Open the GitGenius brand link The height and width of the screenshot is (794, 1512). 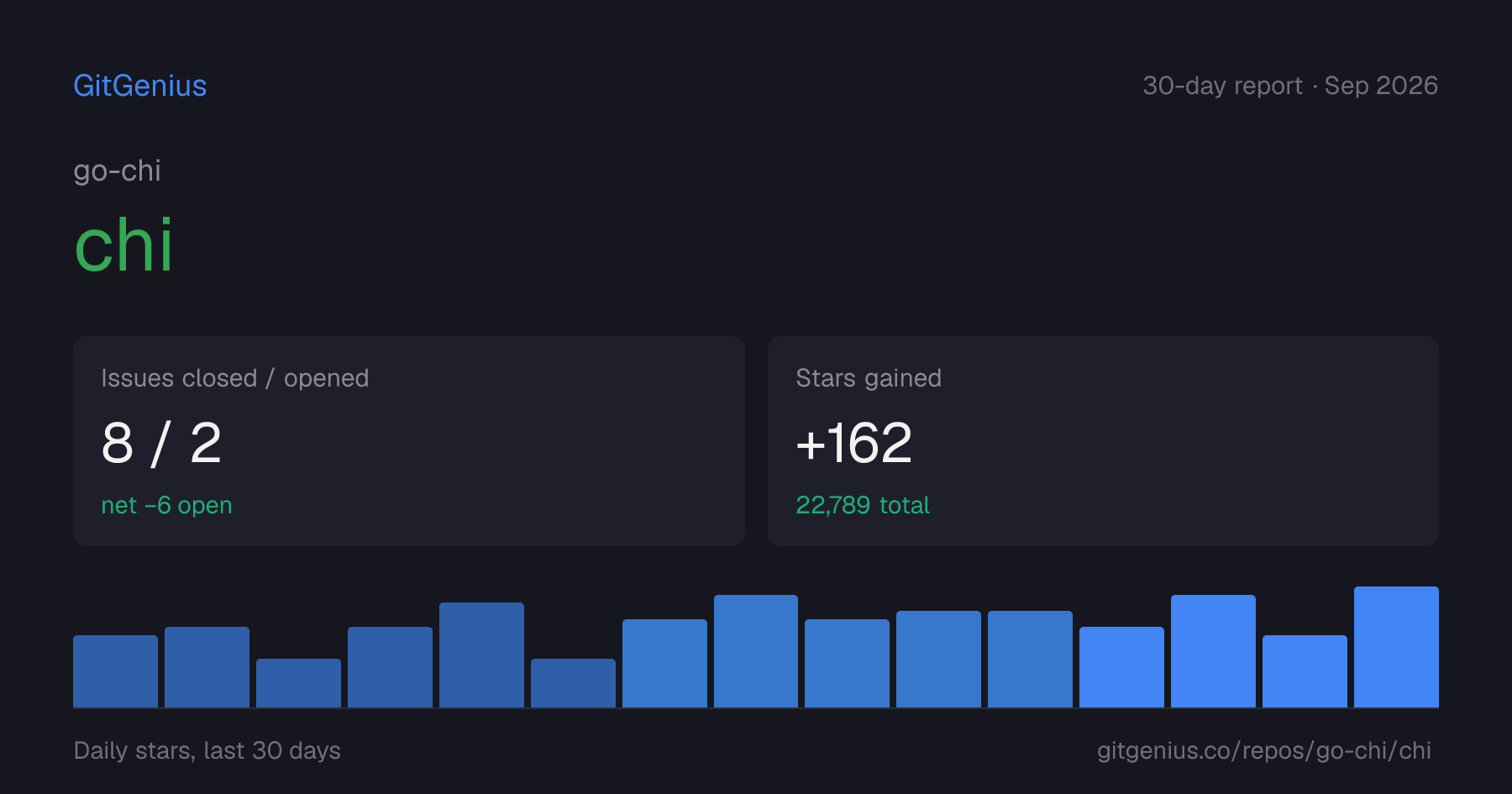click(139, 86)
